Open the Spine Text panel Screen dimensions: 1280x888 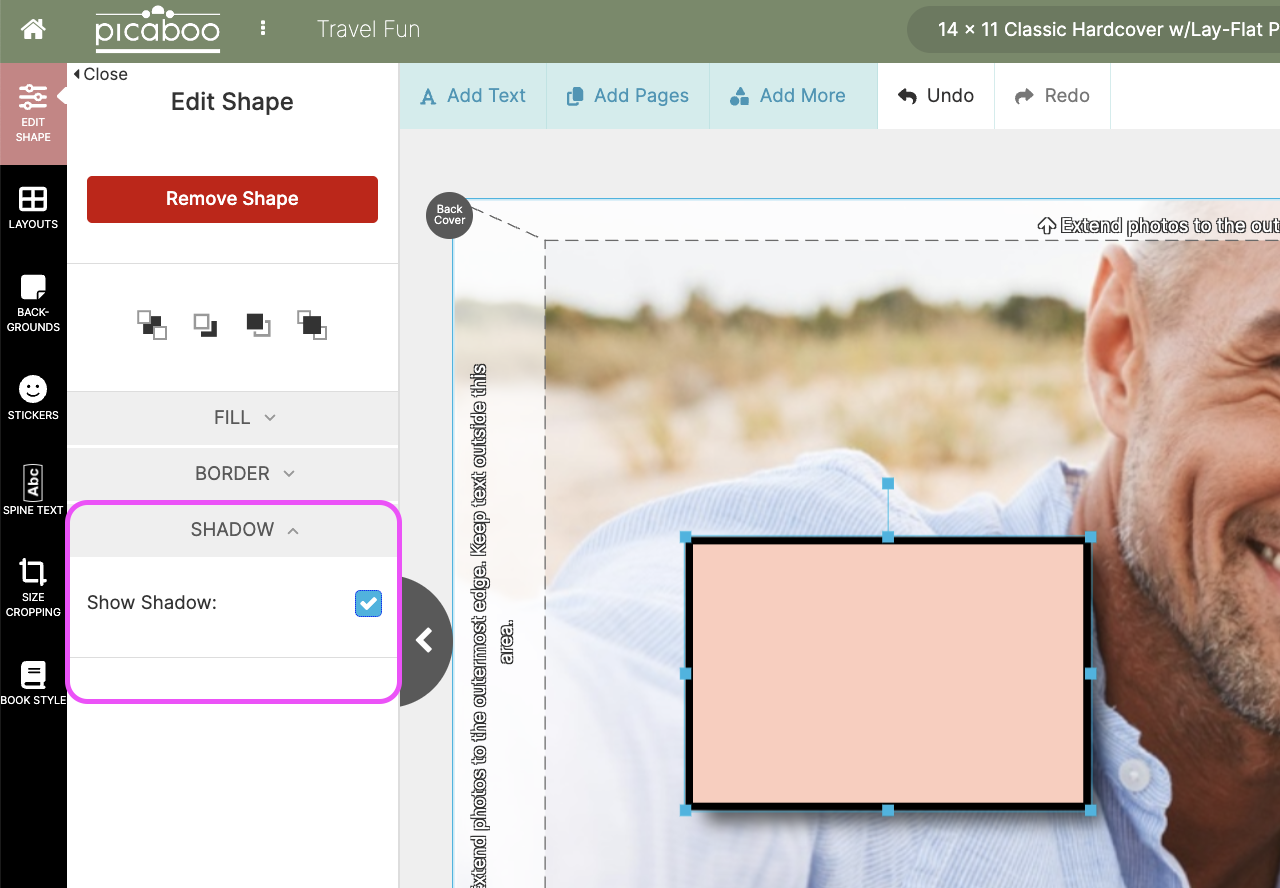[x=33, y=490]
